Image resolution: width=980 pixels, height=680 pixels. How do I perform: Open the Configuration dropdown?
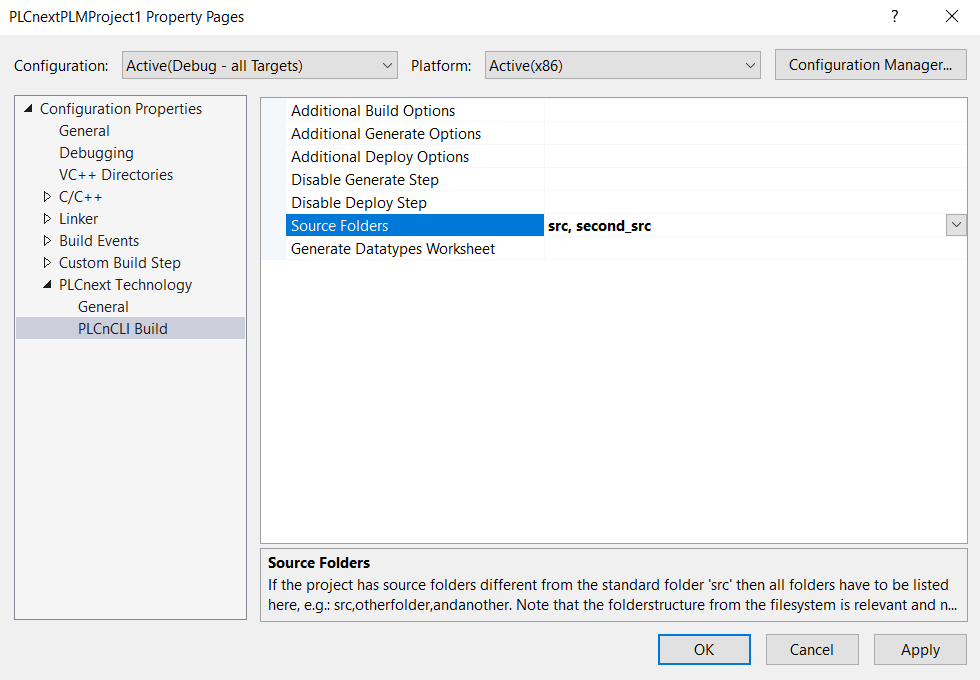[259, 66]
